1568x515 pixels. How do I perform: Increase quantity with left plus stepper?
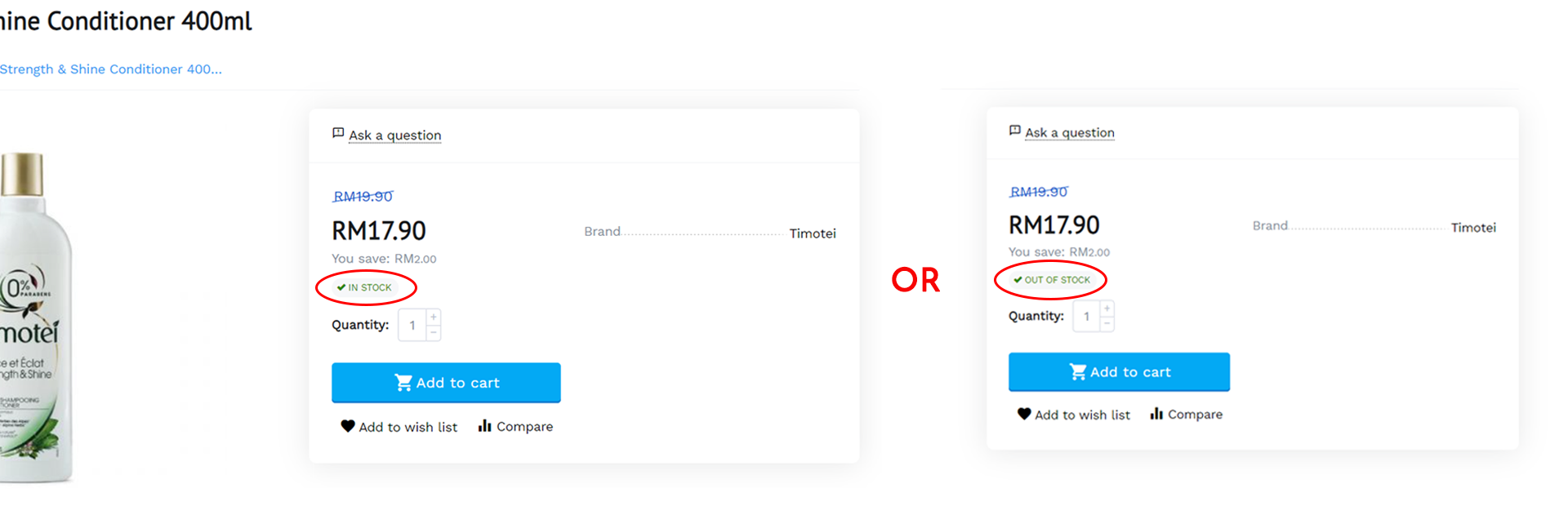434,317
